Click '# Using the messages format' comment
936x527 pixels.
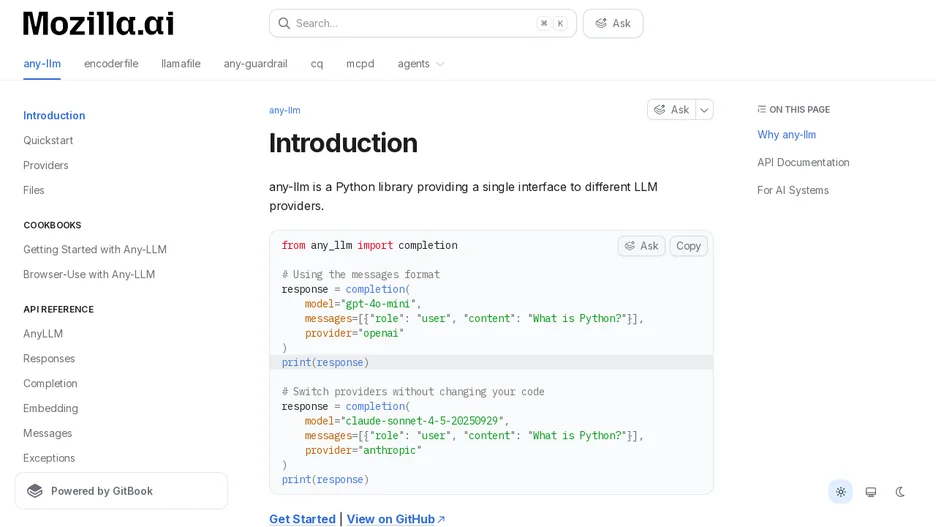[x=361, y=275]
